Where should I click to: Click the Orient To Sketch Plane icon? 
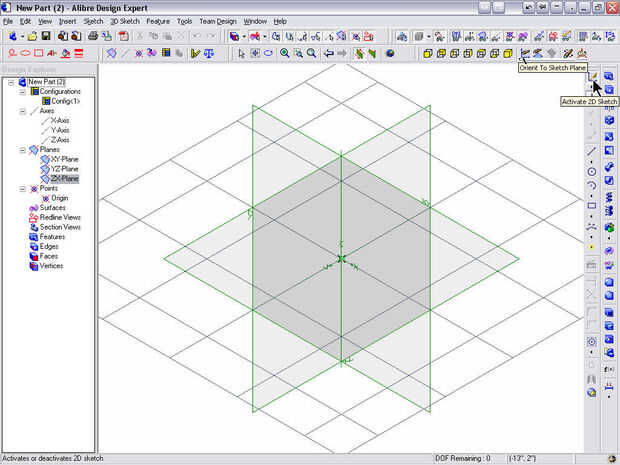(x=525, y=53)
